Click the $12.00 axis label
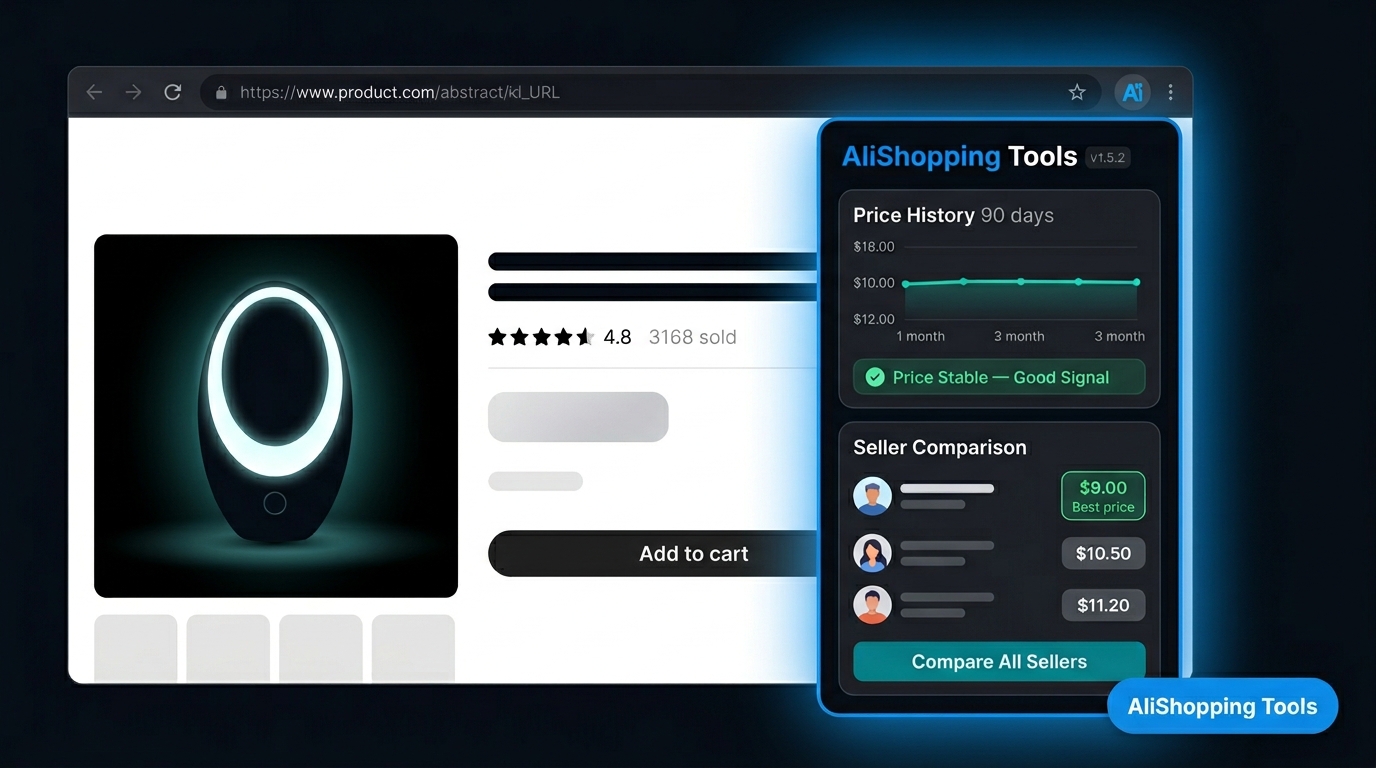Viewport: 1376px width, 768px height. 874,319
